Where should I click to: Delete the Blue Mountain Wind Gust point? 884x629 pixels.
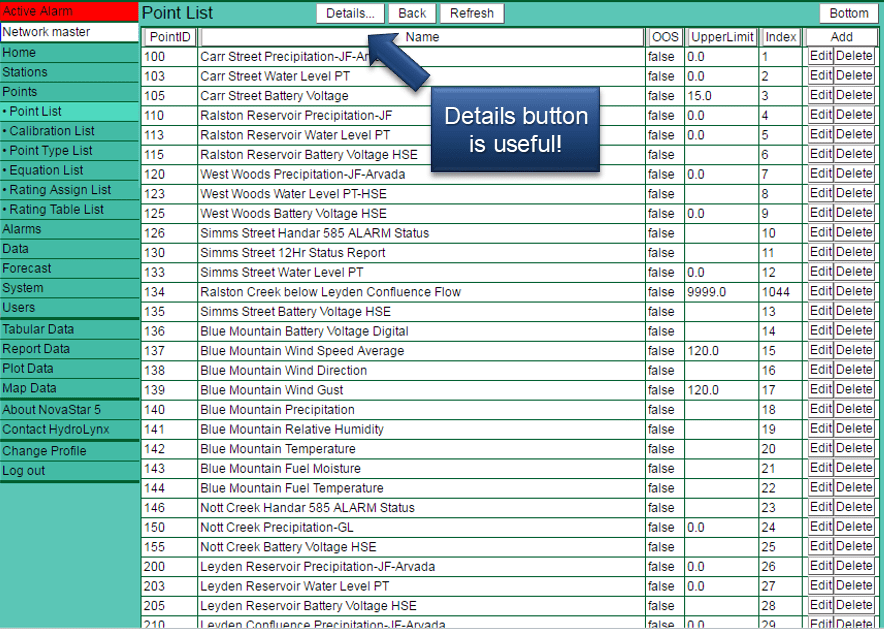tap(856, 389)
